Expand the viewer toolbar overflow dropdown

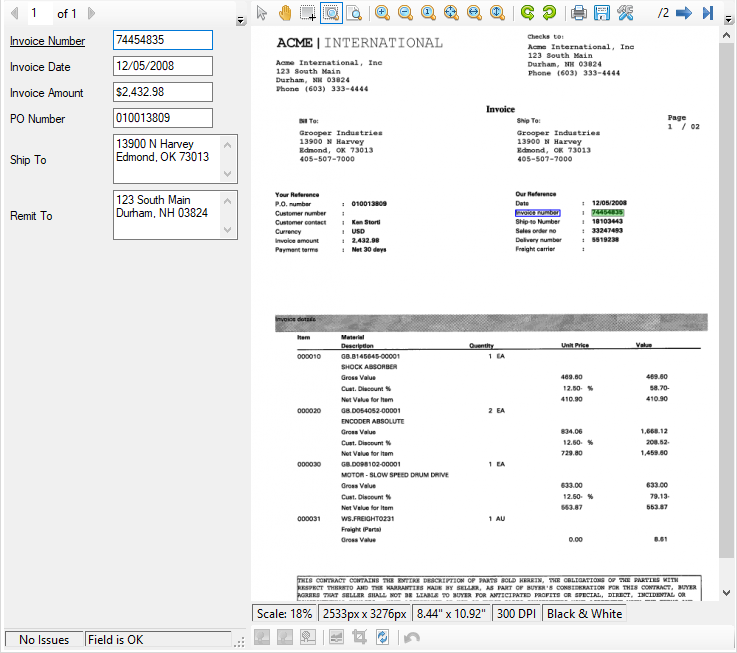(x=729, y=18)
